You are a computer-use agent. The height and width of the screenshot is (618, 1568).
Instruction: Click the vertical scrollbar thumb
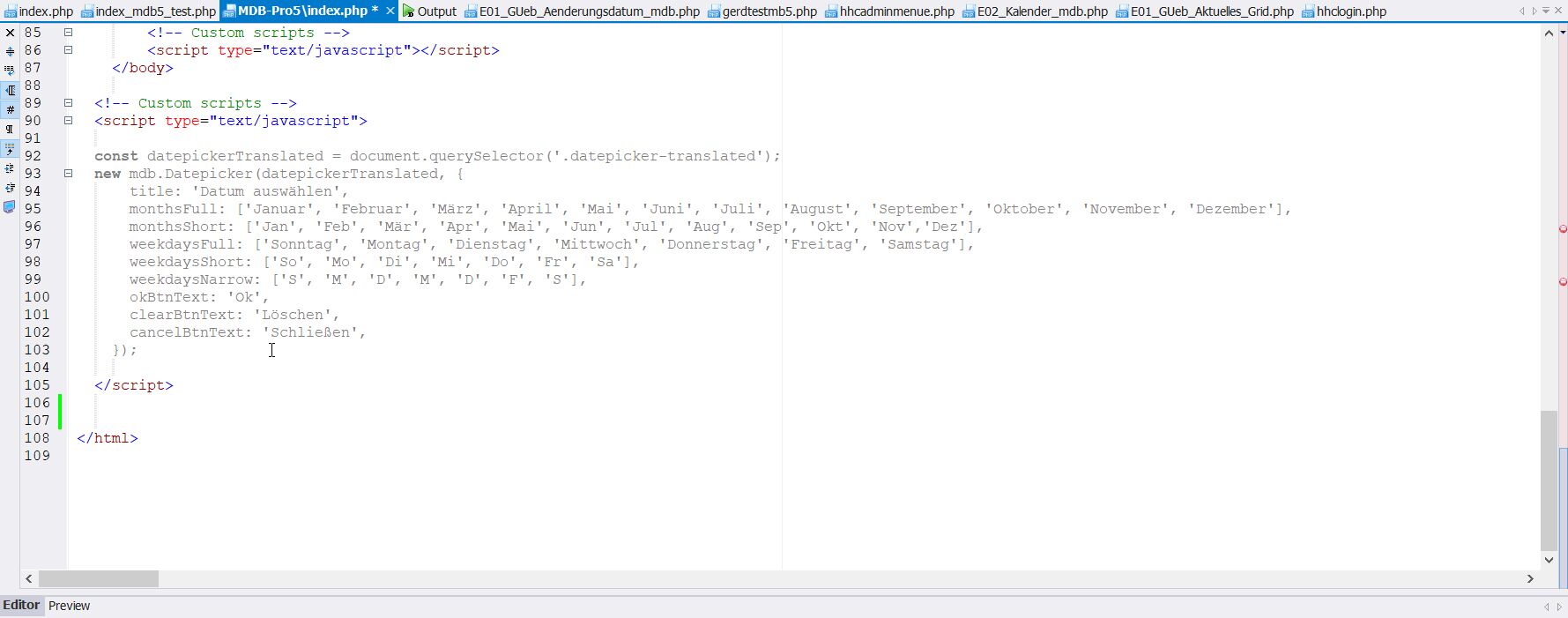1549,480
